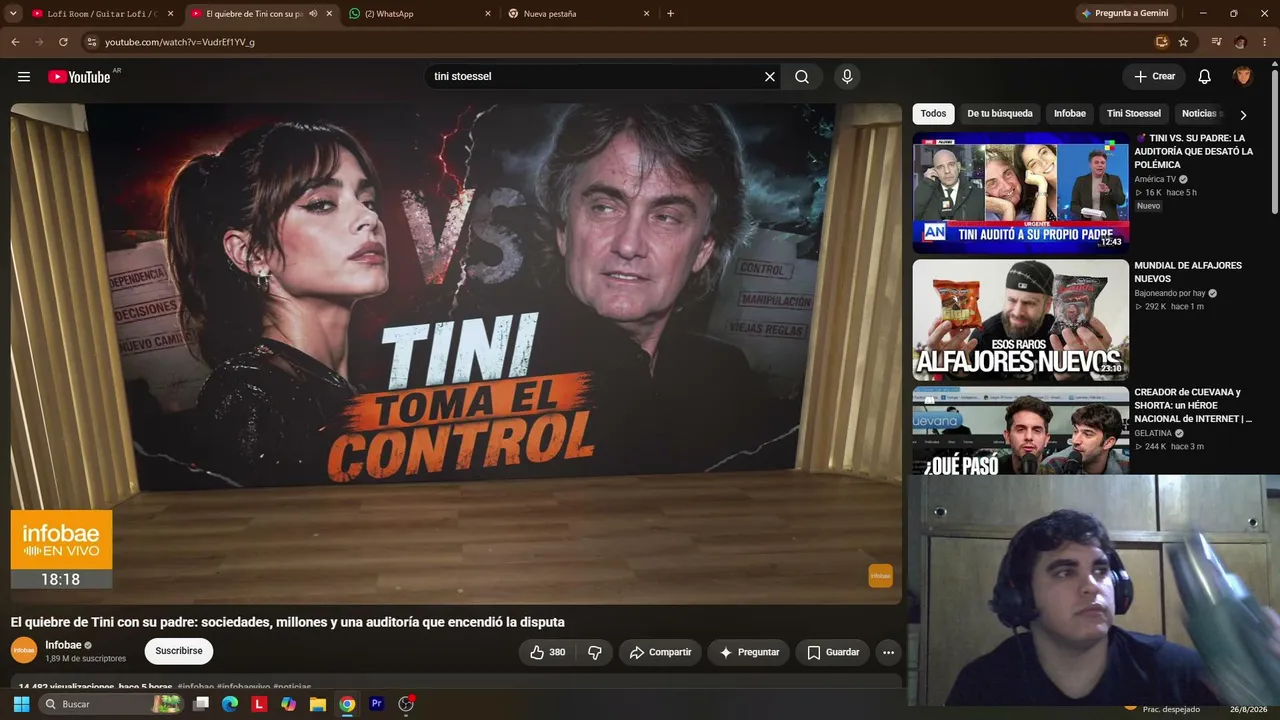Run the search with the magnifier button
The image size is (1280, 720).
tap(802, 77)
